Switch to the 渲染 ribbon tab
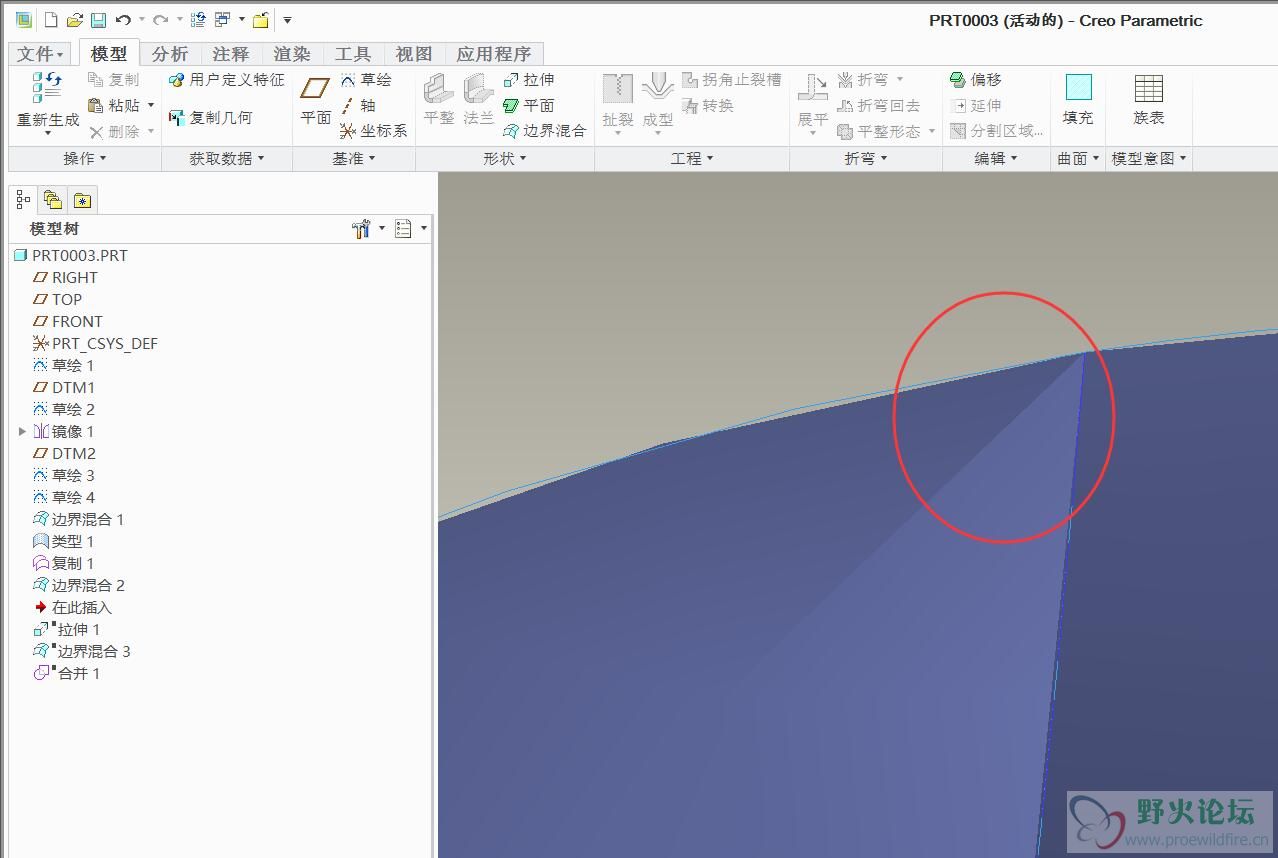This screenshot has width=1278, height=858. point(292,54)
